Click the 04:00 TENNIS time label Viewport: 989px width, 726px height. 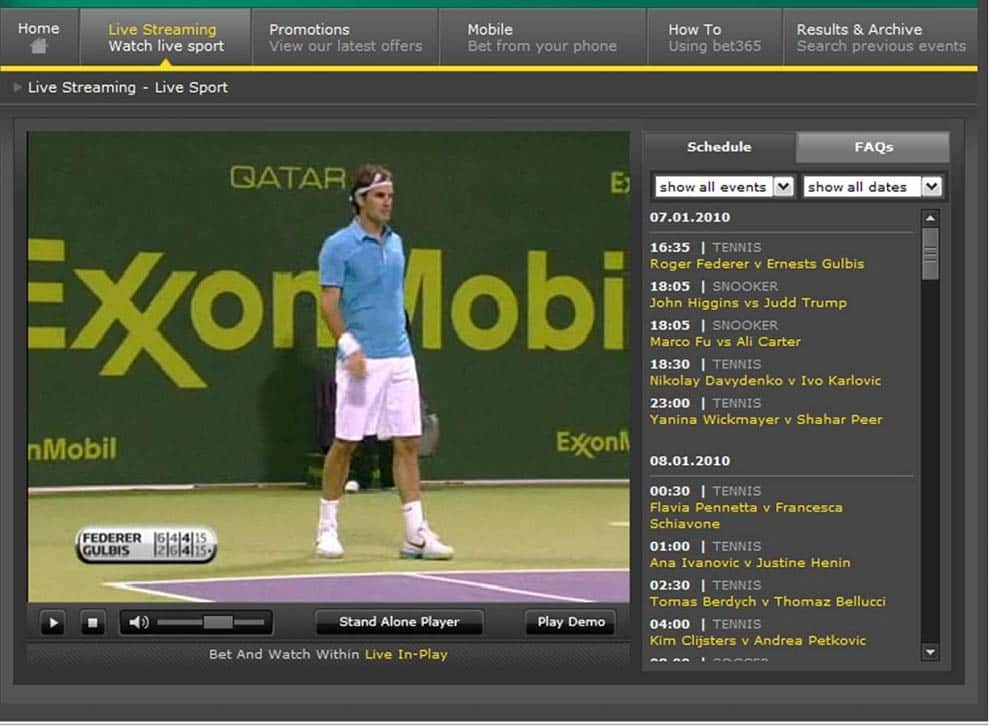(x=705, y=624)
